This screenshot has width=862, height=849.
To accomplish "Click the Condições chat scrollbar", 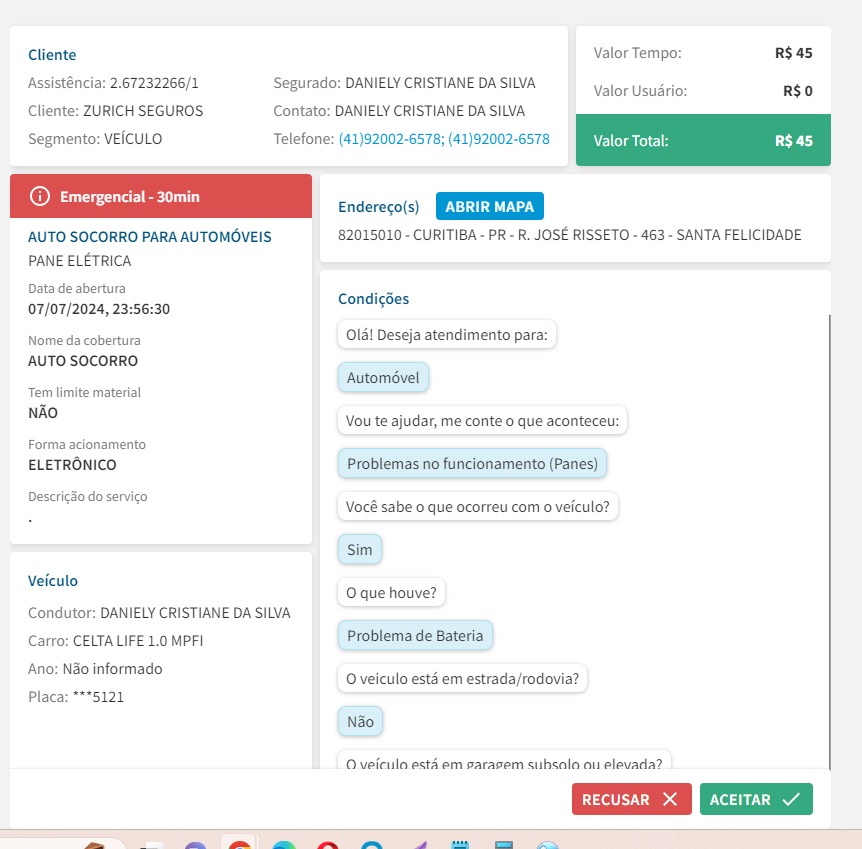I will 830,542.
